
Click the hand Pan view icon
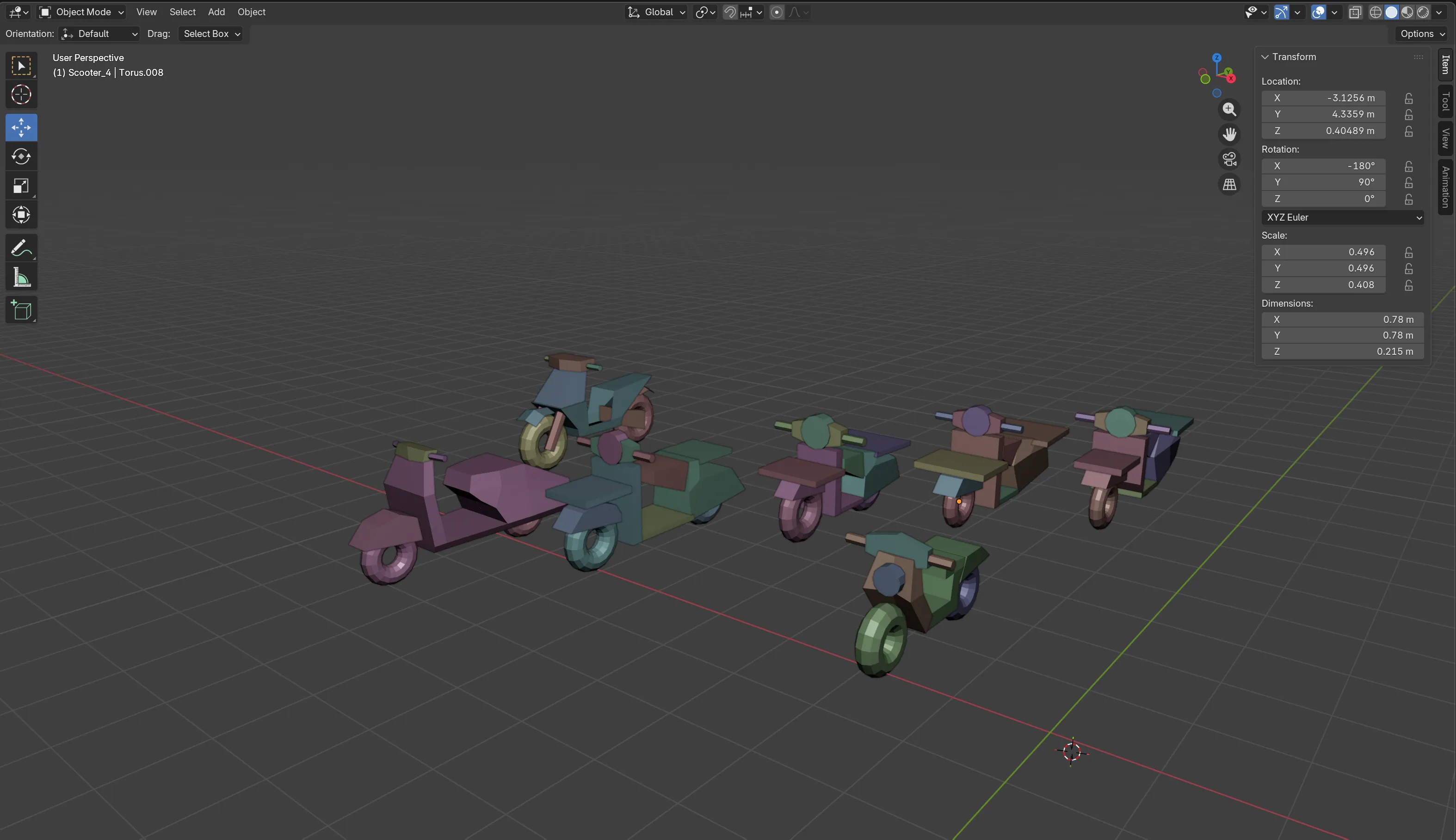coord(1229,134)
